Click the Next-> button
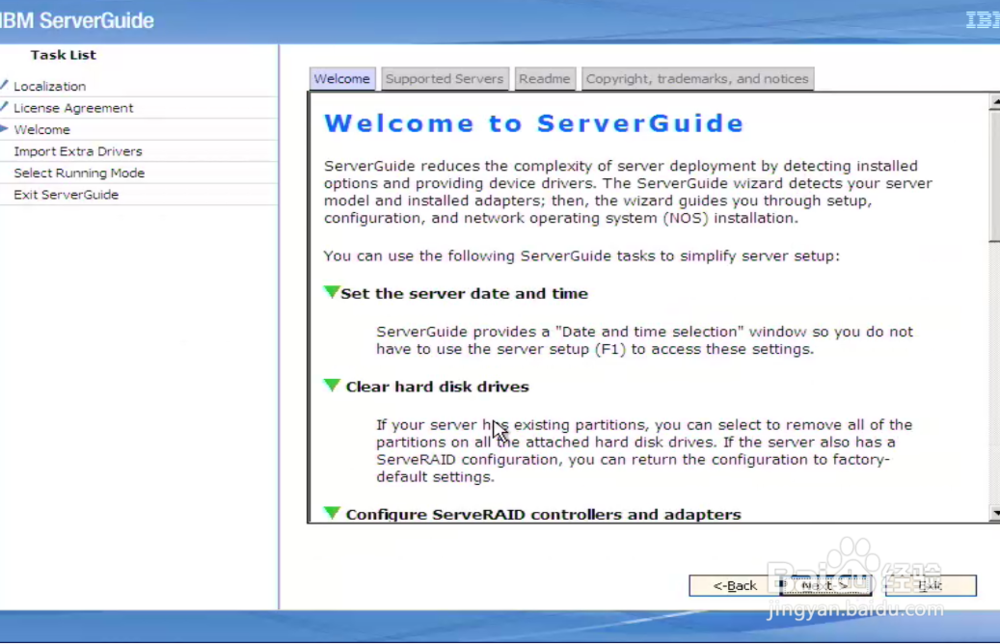The width and height of the screenshot is (1000, 644). coord(825,585)
